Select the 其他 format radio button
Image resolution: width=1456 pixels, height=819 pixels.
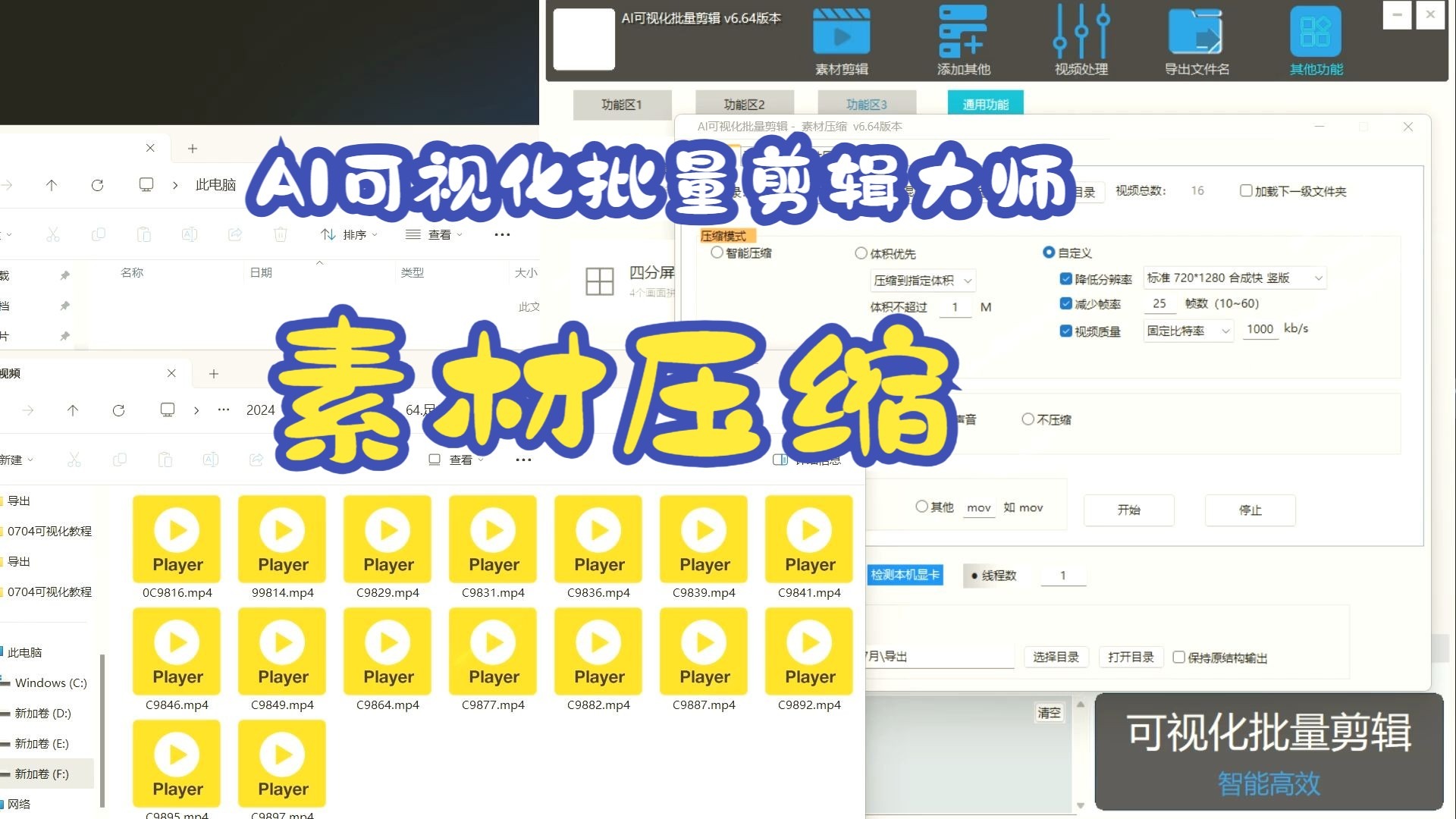(x=921, y=506)
